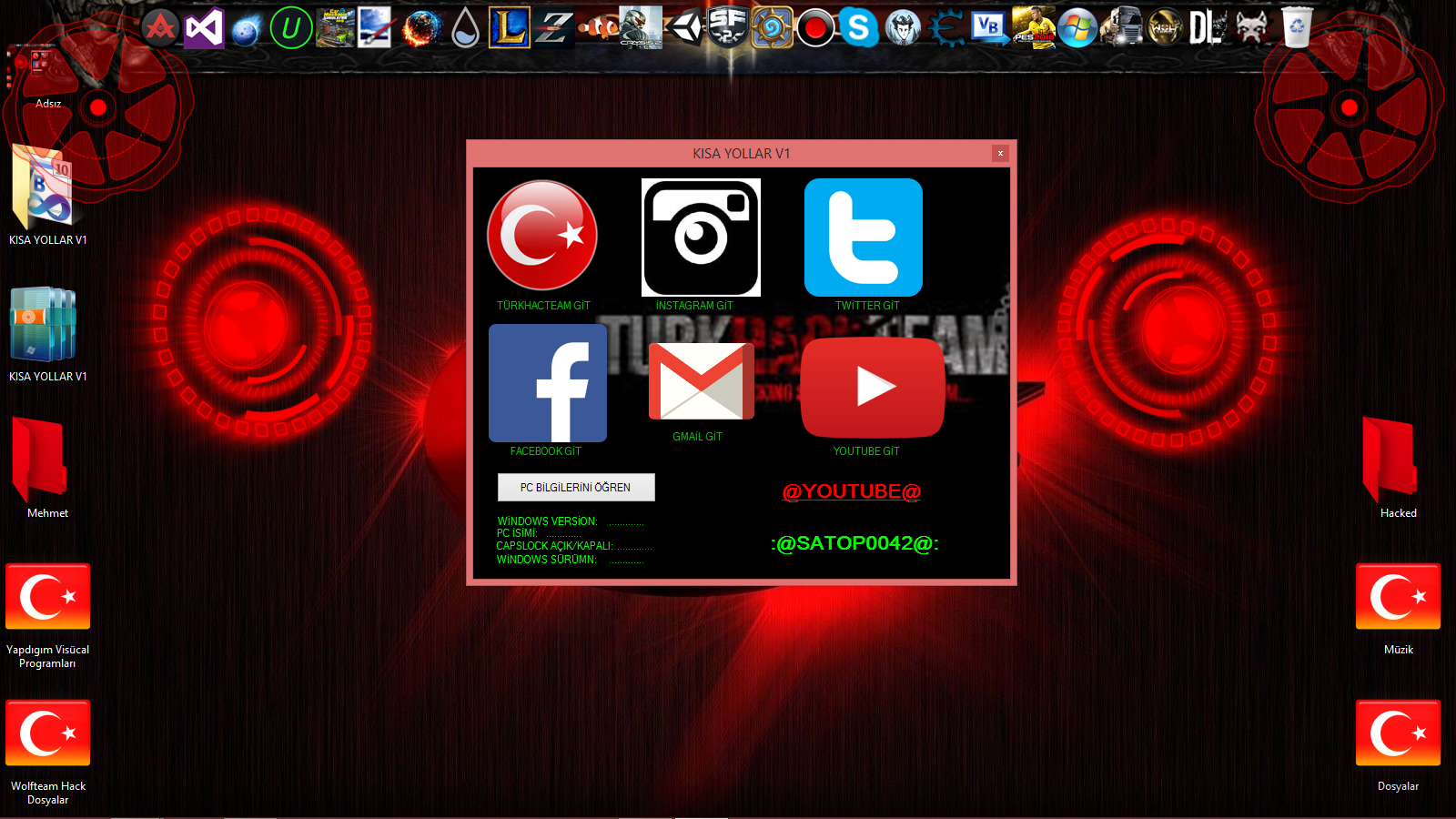Launch Crysis 2 from the dock
1456x819 pixels.
641,28
